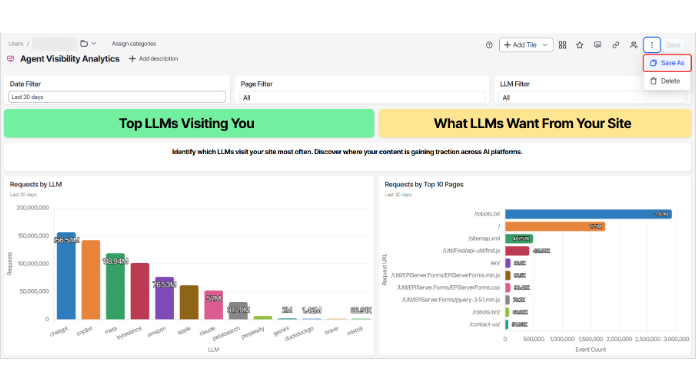
Task: Click the blue /robots.txt bar
Action: [588, 214]
